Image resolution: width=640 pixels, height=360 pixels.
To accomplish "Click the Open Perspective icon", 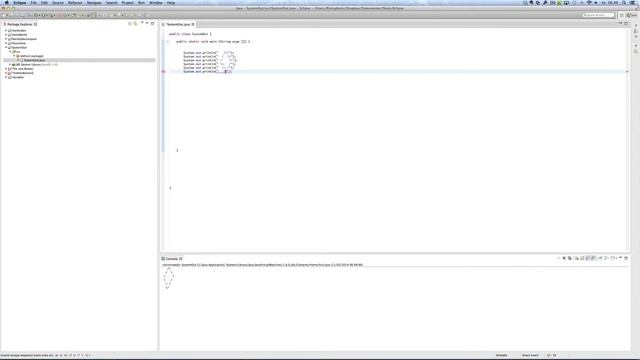I will click(622, 15).
